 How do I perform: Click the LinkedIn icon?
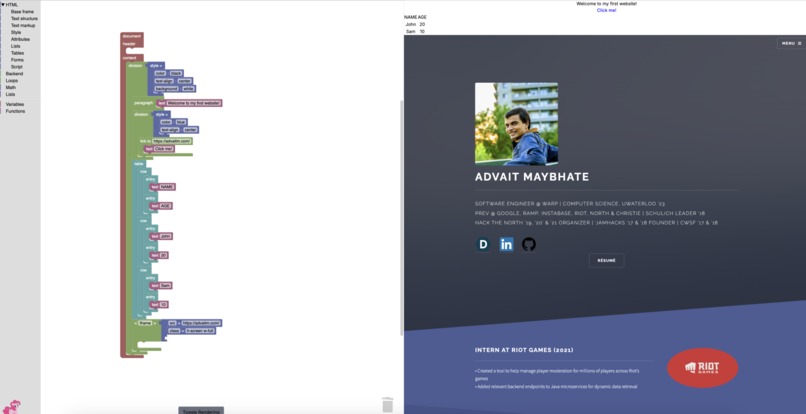(x=506, y=244)
